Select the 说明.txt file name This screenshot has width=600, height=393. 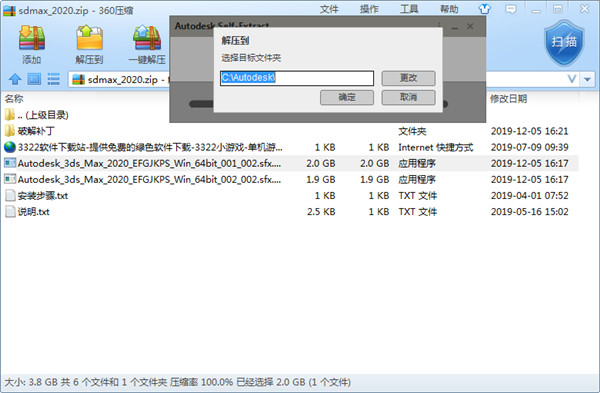[33, 212]
